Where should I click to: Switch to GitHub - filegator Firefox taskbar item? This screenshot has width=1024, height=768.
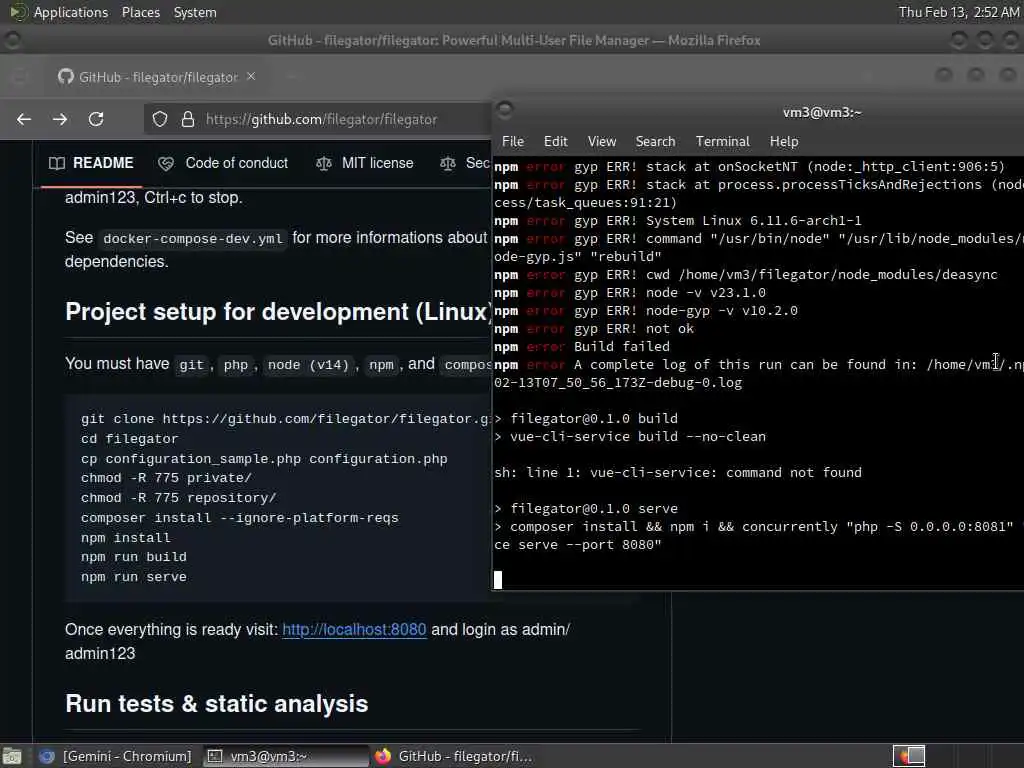(454, 756)
